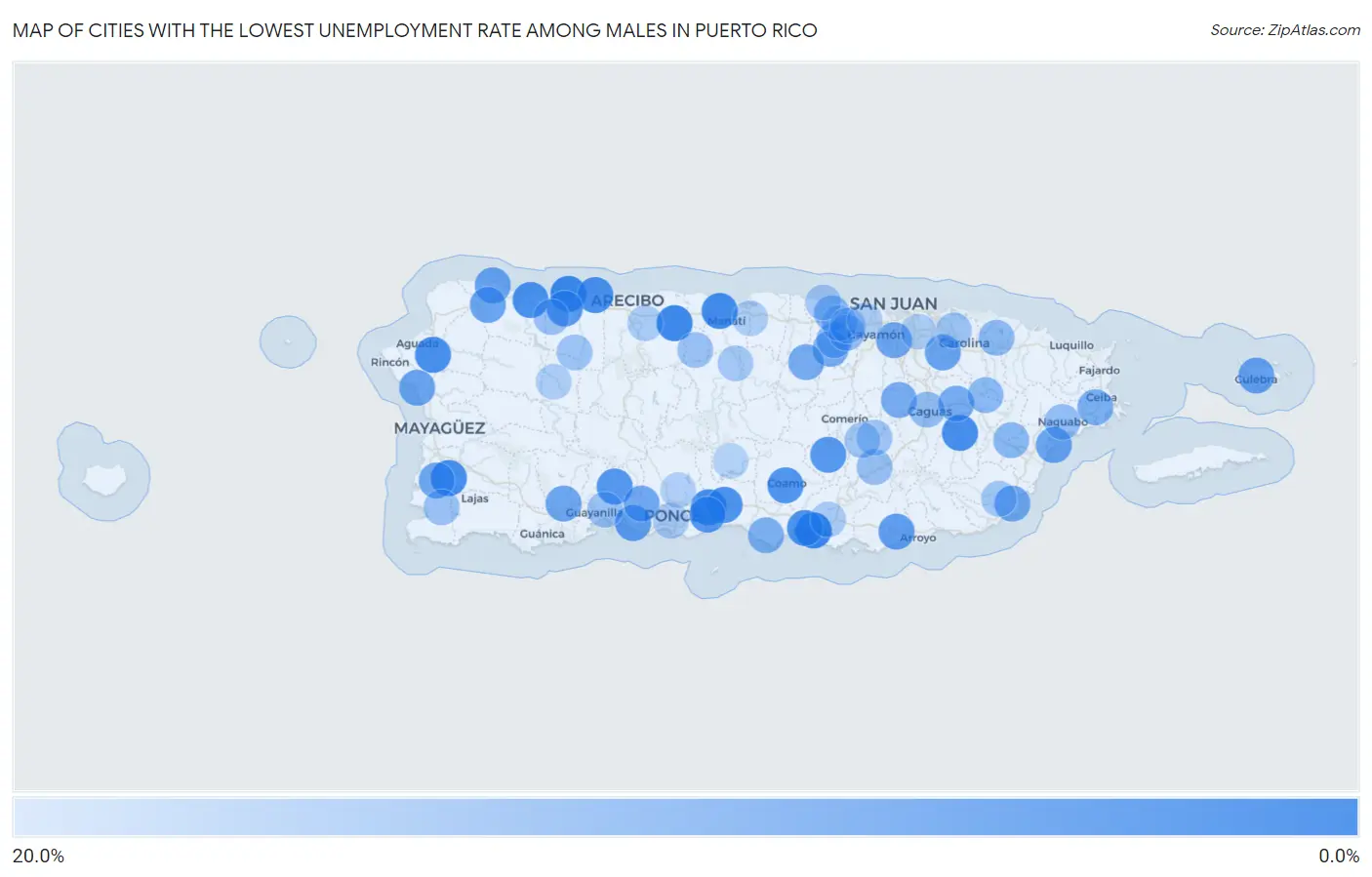Click the 20.0% legend label
This screenshot has height=877, width=1372.
(38, 856)
